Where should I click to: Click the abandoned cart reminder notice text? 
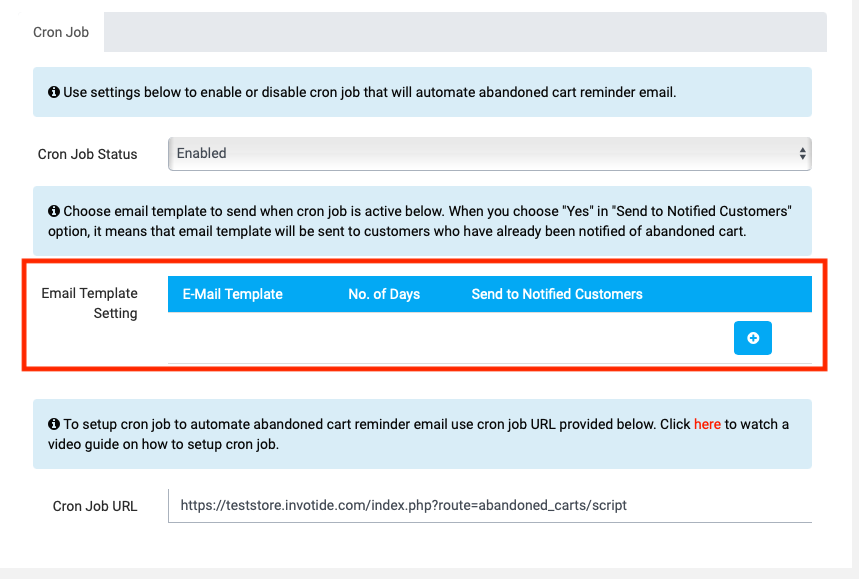point(370,92)
